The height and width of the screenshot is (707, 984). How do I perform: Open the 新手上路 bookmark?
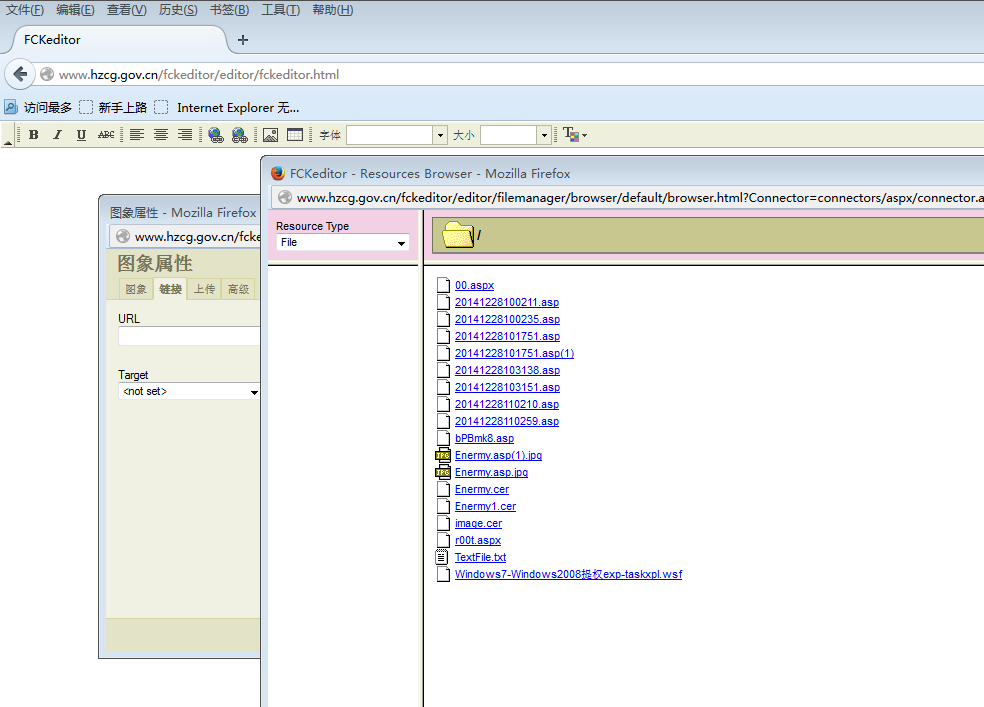(114, 107)
